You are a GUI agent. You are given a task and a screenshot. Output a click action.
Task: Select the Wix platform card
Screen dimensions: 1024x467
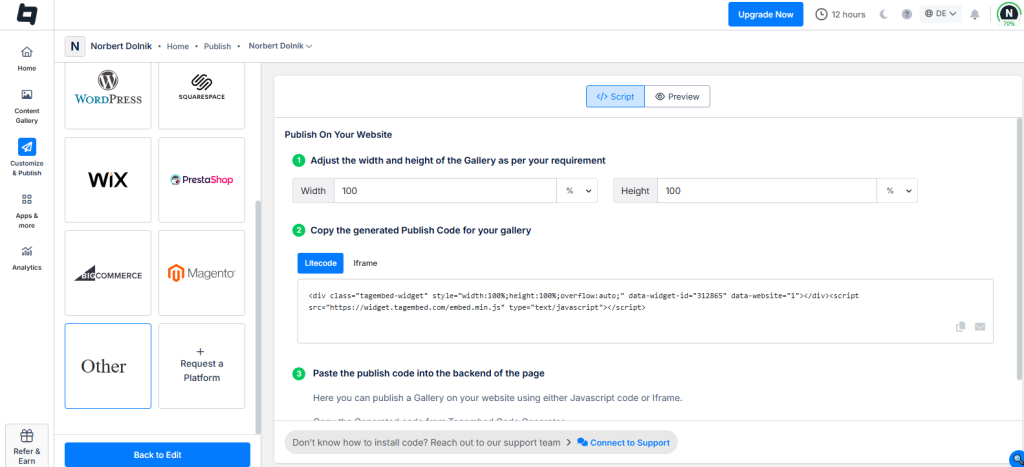click(x=108, y=180)
